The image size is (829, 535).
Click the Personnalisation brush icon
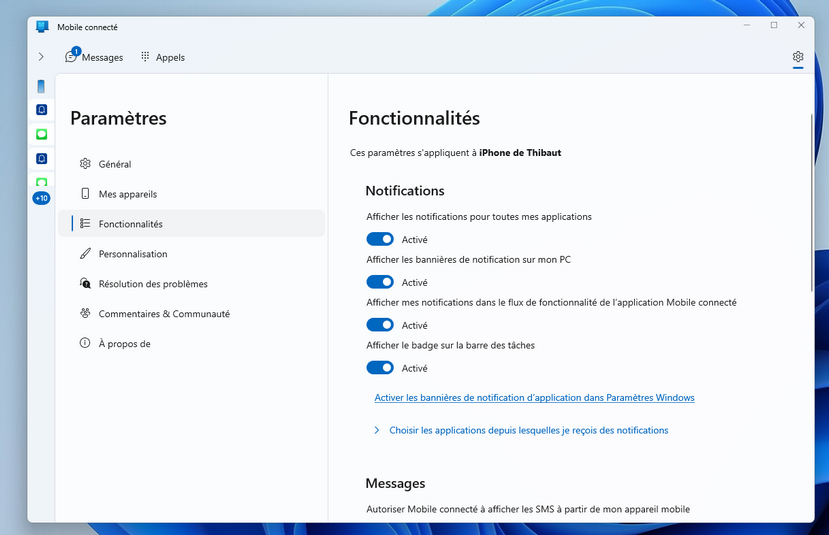click(x=85, y=253)
